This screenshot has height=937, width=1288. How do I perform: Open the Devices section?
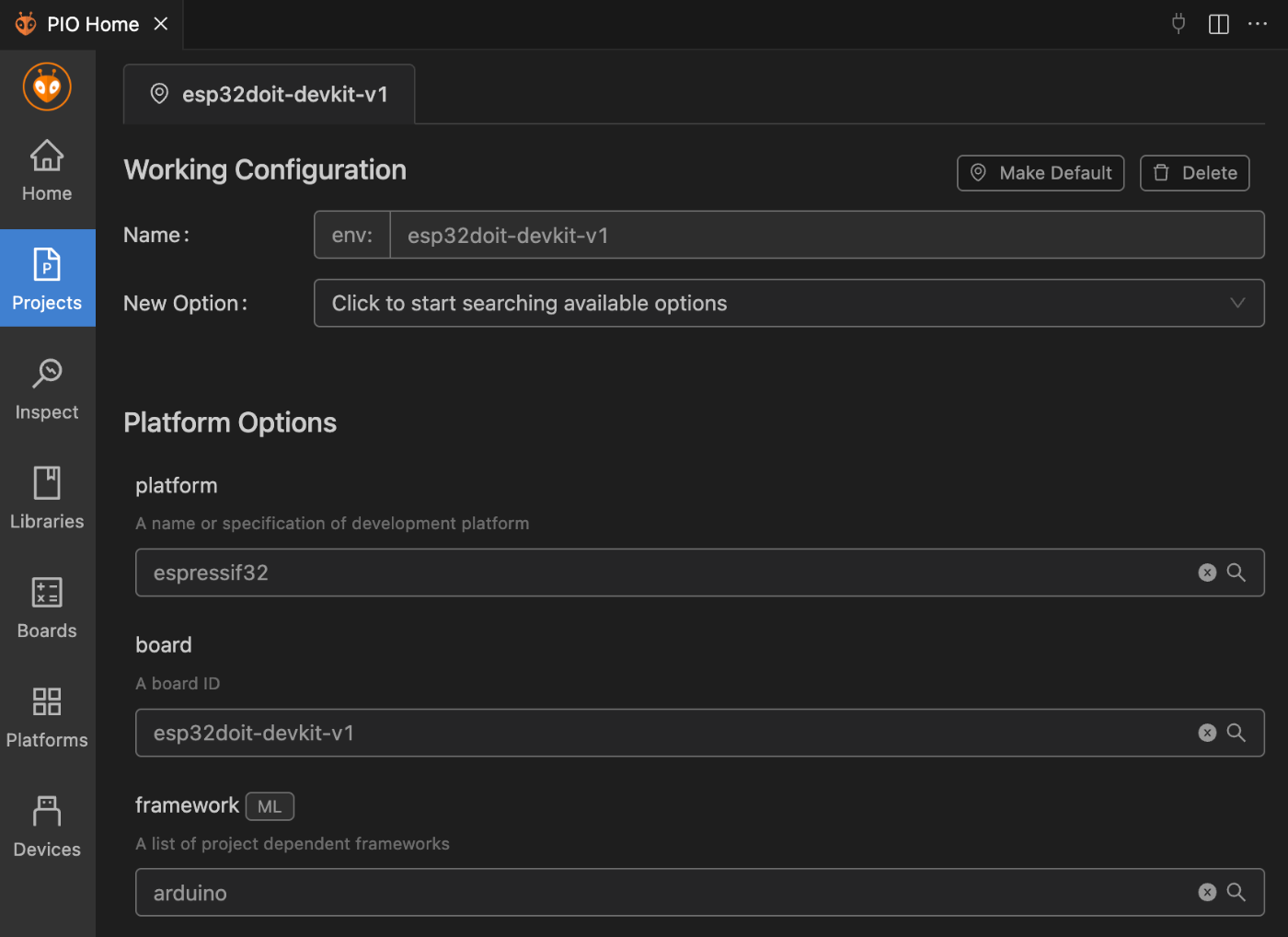pyautogui.click(x=47, y=827)
